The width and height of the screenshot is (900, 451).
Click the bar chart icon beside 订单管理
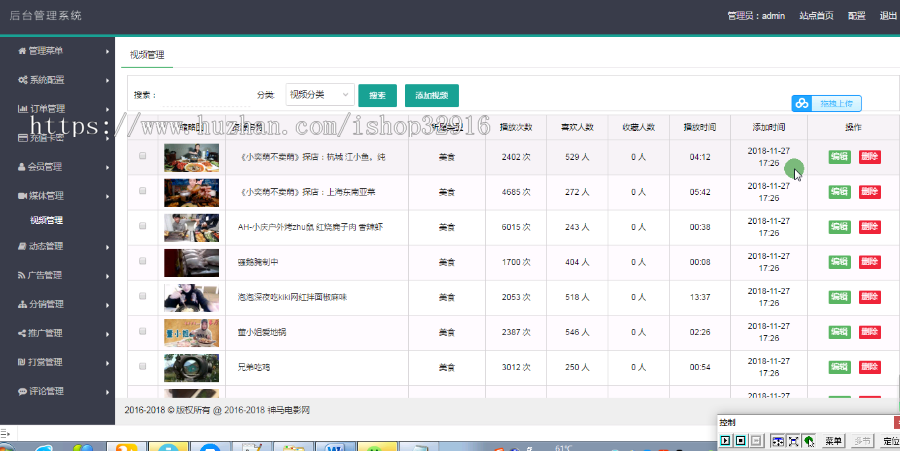pos(23,108)
